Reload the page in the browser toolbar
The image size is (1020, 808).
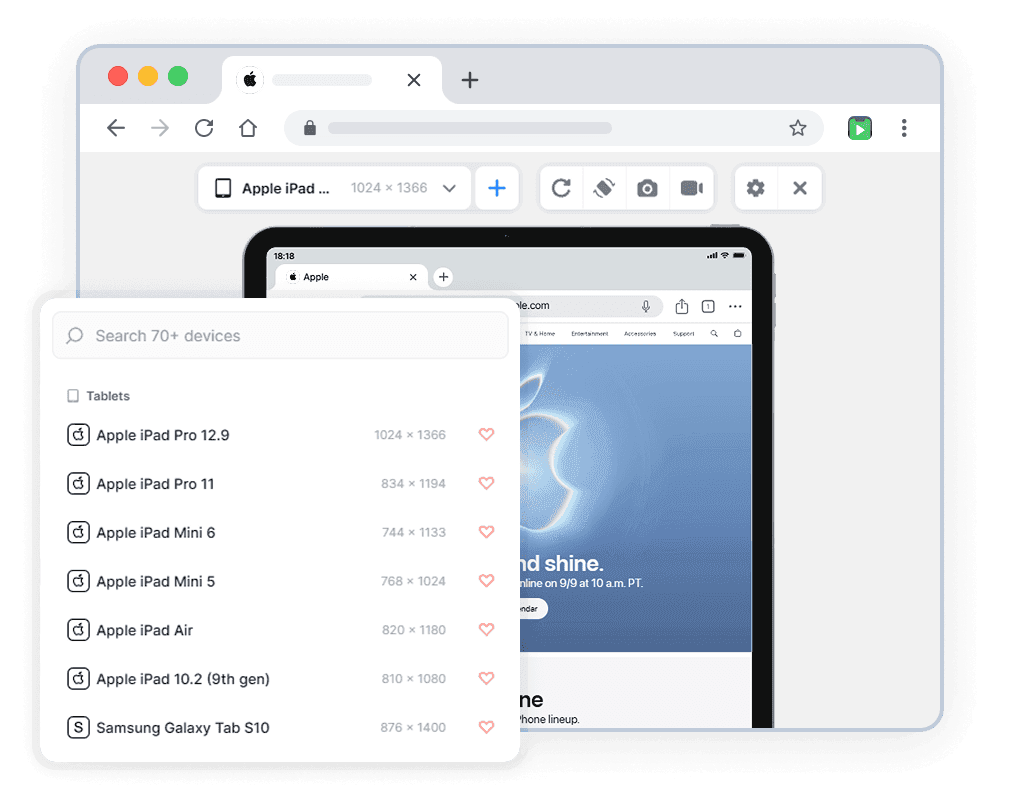click(204, 128)
